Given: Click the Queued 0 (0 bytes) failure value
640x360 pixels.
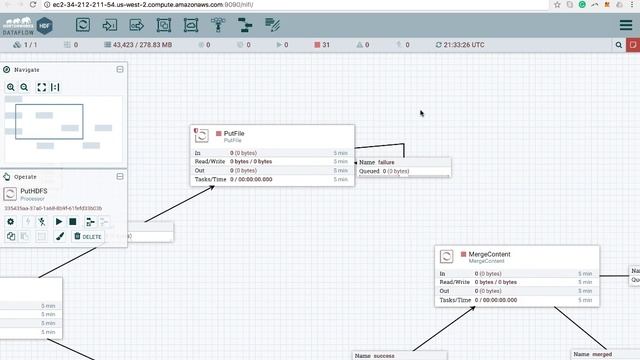Looking at the screenshot, I should pyautogui.click(x=396, y=171).
